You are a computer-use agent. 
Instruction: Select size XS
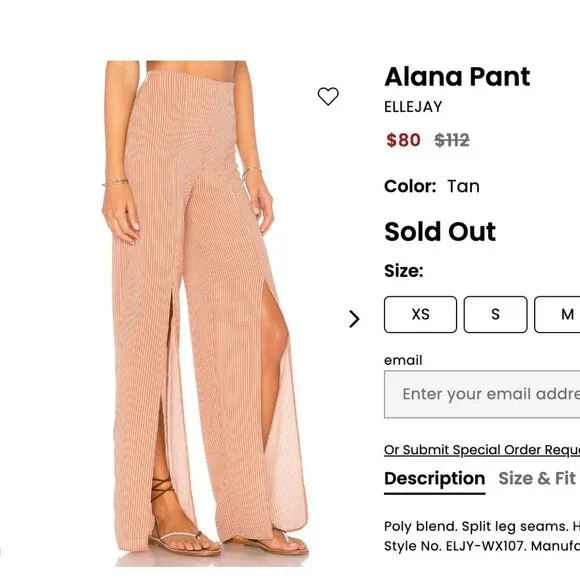click(421, 314)
